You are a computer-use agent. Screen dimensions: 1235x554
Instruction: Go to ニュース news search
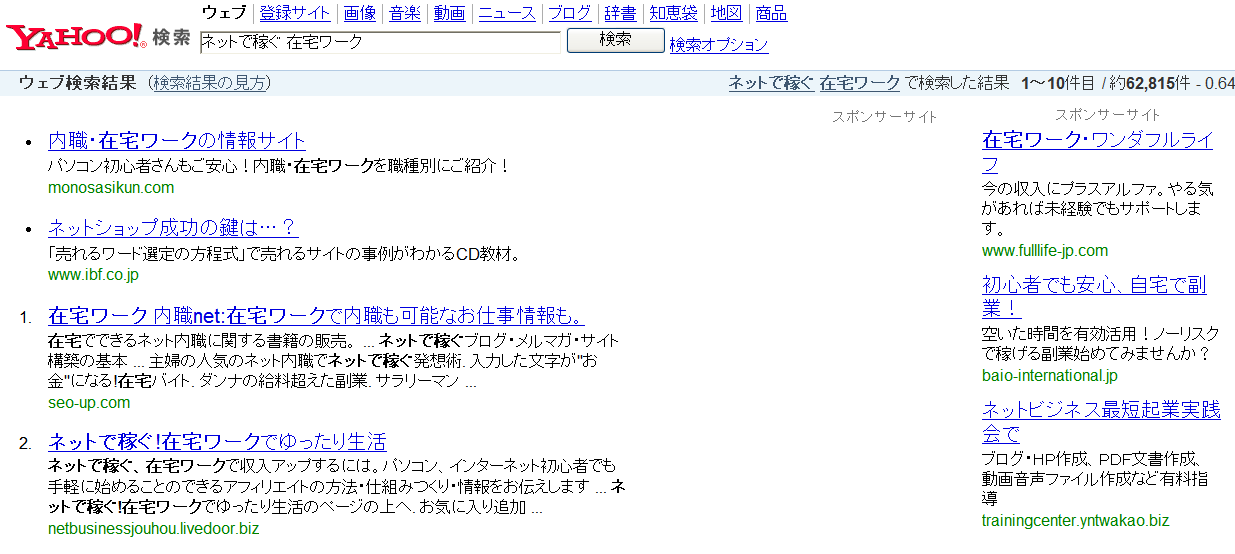pos(507,13)
